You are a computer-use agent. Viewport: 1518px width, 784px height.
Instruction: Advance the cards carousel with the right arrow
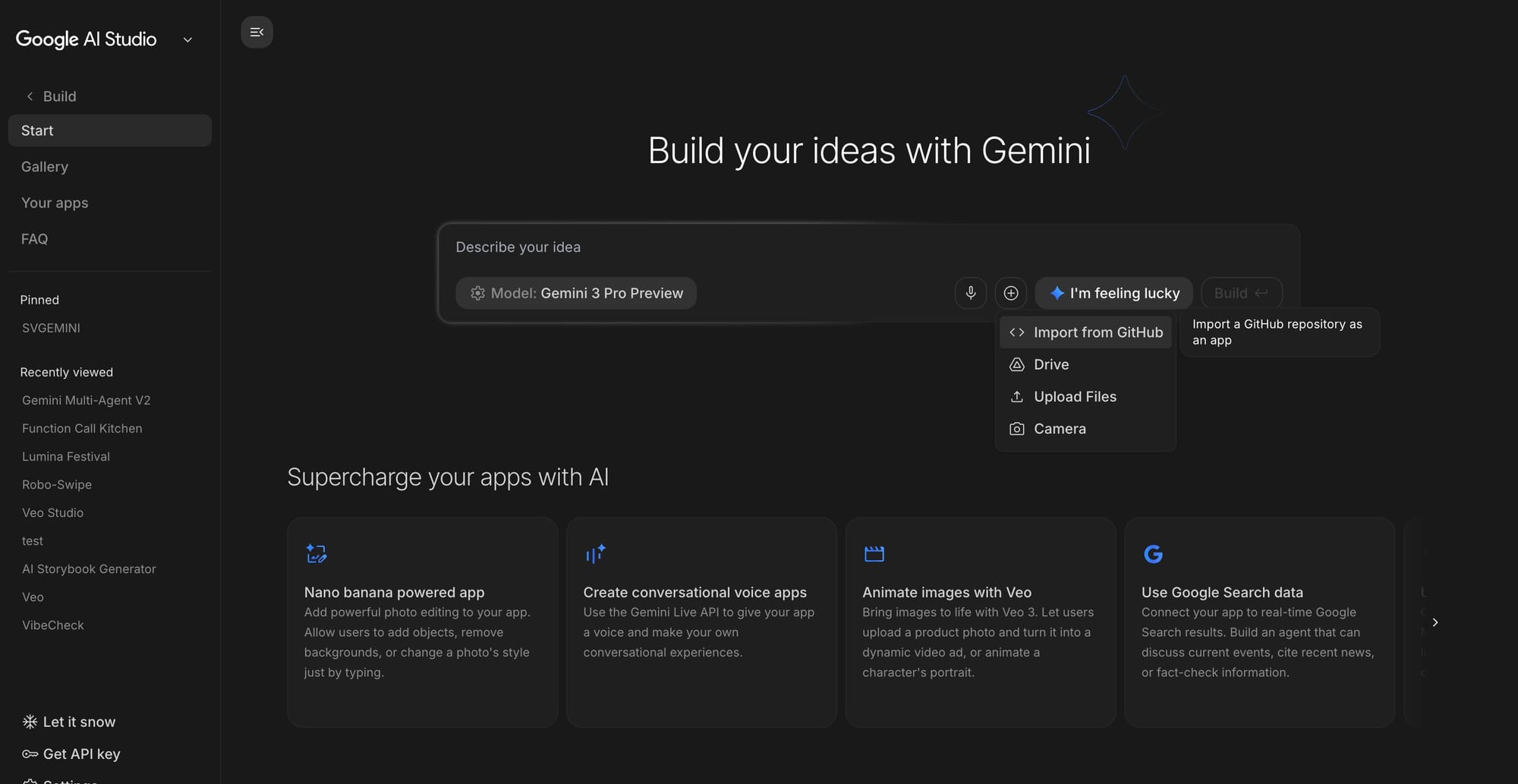click(x=1435, y=622)
